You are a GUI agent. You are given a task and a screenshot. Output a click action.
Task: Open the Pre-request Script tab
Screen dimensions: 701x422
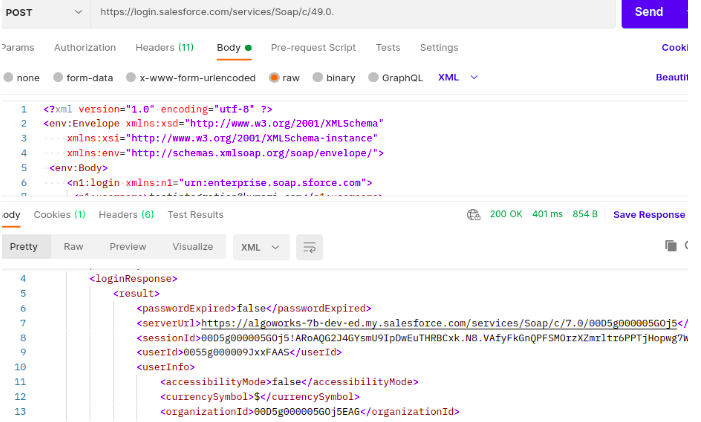click(313, 47)
